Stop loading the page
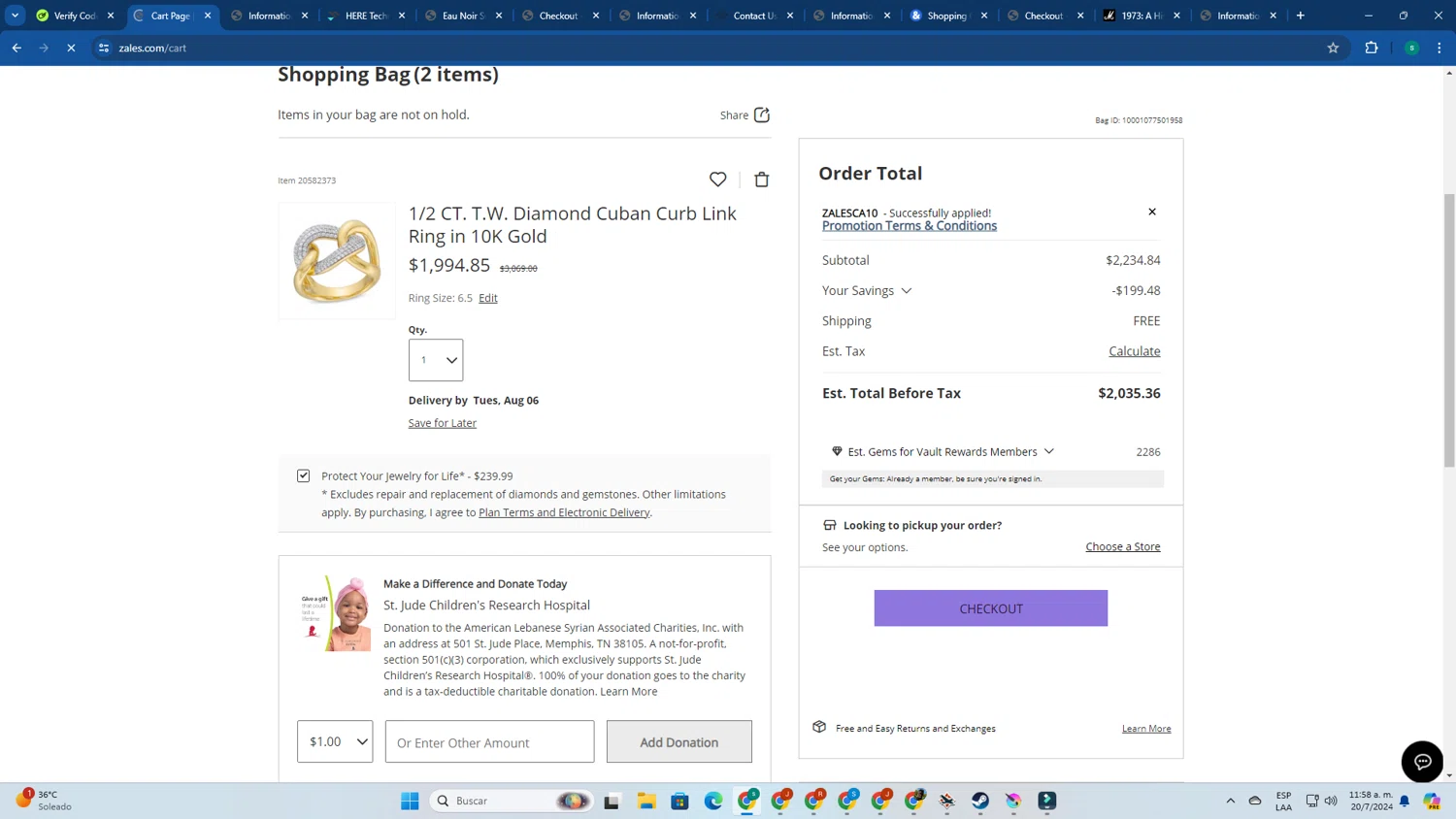1456x819 pixels. (x=71, y=48)
